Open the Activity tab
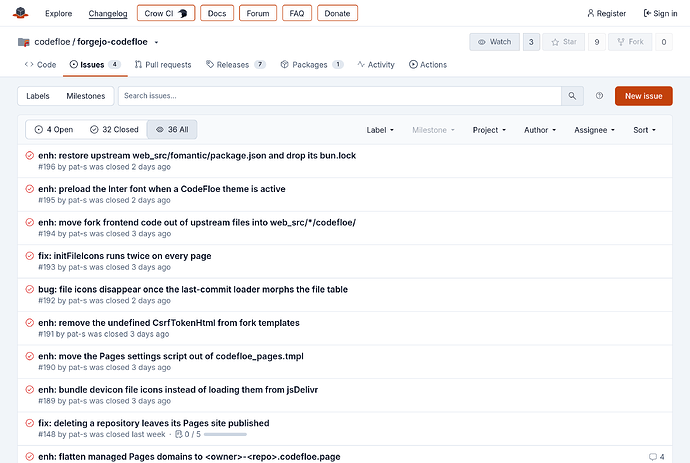This screenshot has width=690, height=463. [376, 65]
